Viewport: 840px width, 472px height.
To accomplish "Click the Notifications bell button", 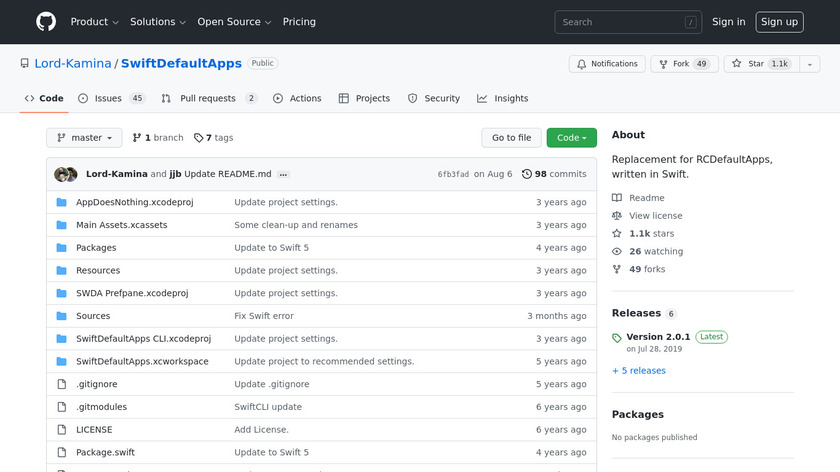I will coord(607,64).
